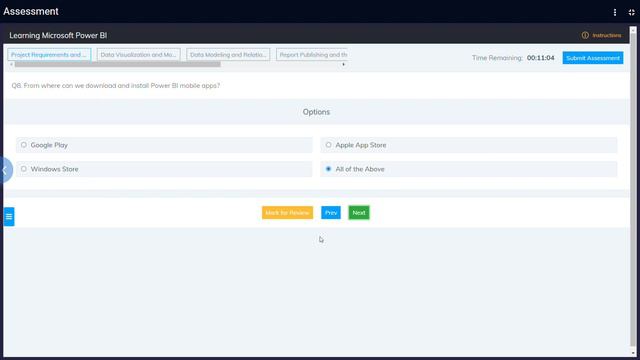Open the three-dot options menu
The image size is (640, 360).
615,12
